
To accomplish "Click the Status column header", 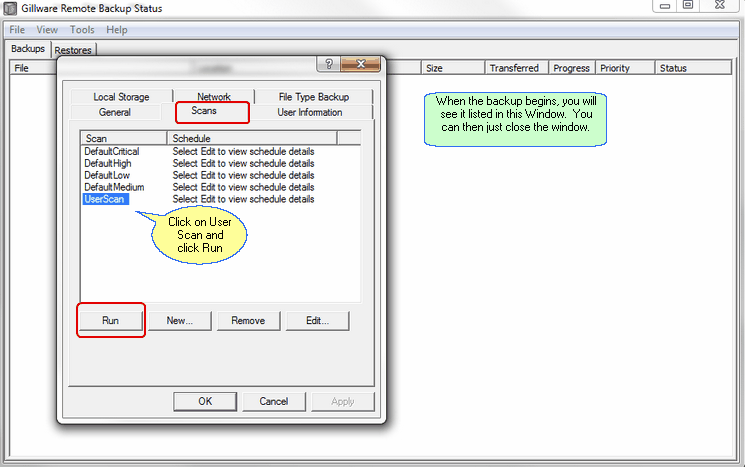I will pyautogui.click(x=693, y=68).
